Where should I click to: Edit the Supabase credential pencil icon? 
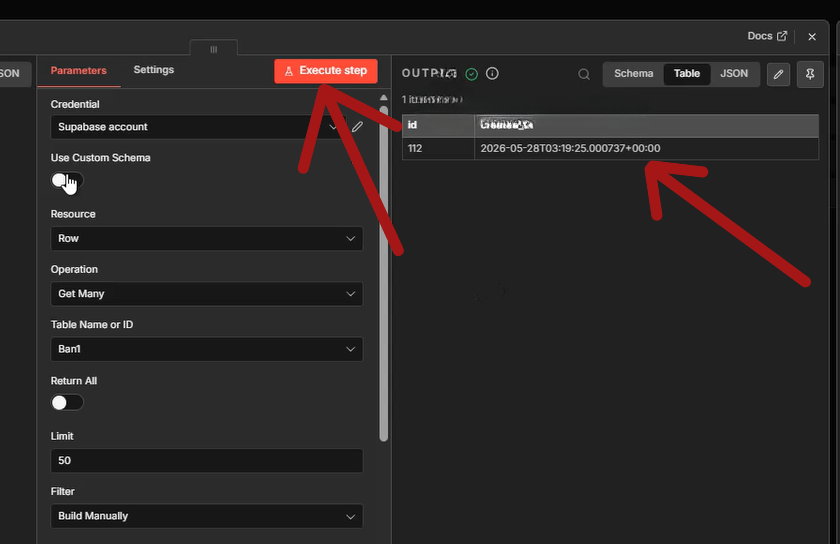pyautogui.click(x=357, y=126)
